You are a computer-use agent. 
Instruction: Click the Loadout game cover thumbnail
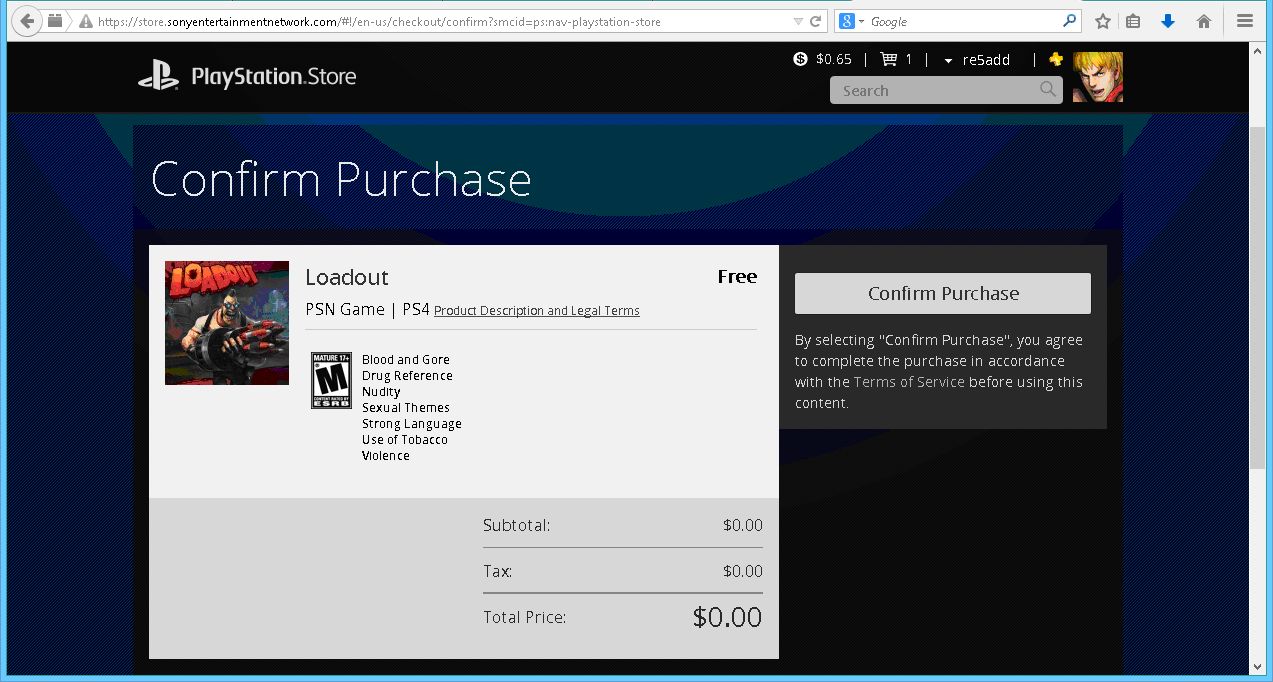tap(227, 323)
